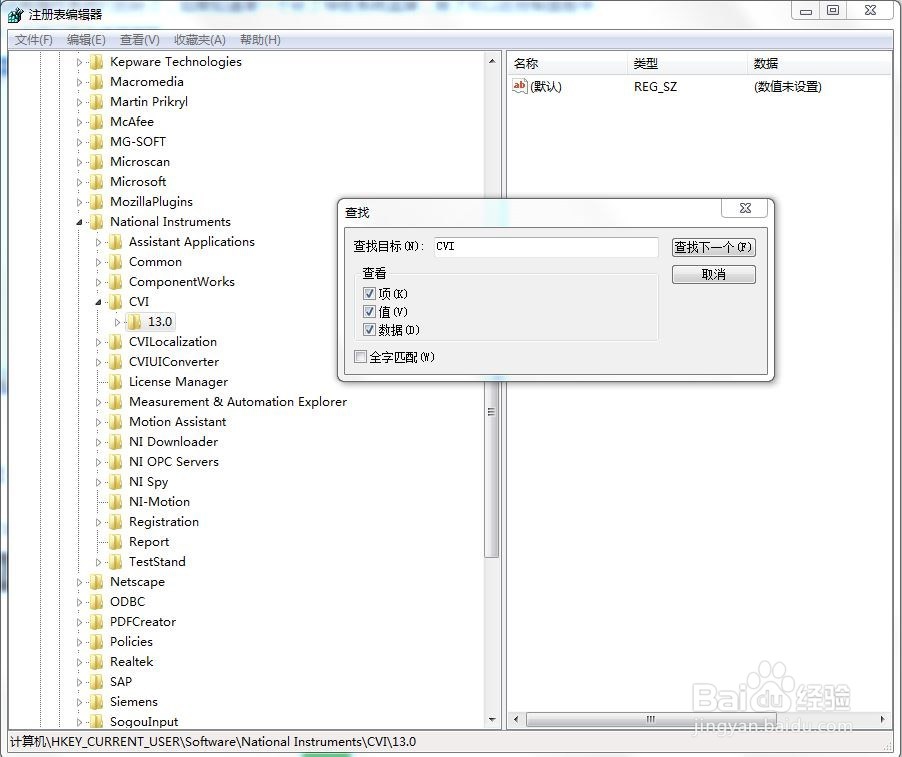Click the 类型 column header
This screenshot has height=757, width=902.
(x=687, y=63)
